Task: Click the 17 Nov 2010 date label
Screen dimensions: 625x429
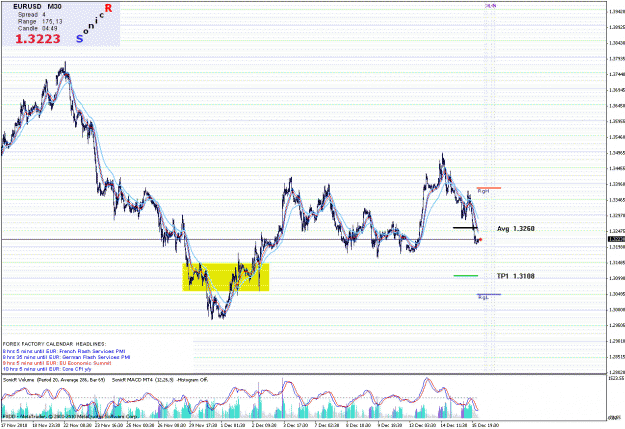Action: [x=15, y=425]
